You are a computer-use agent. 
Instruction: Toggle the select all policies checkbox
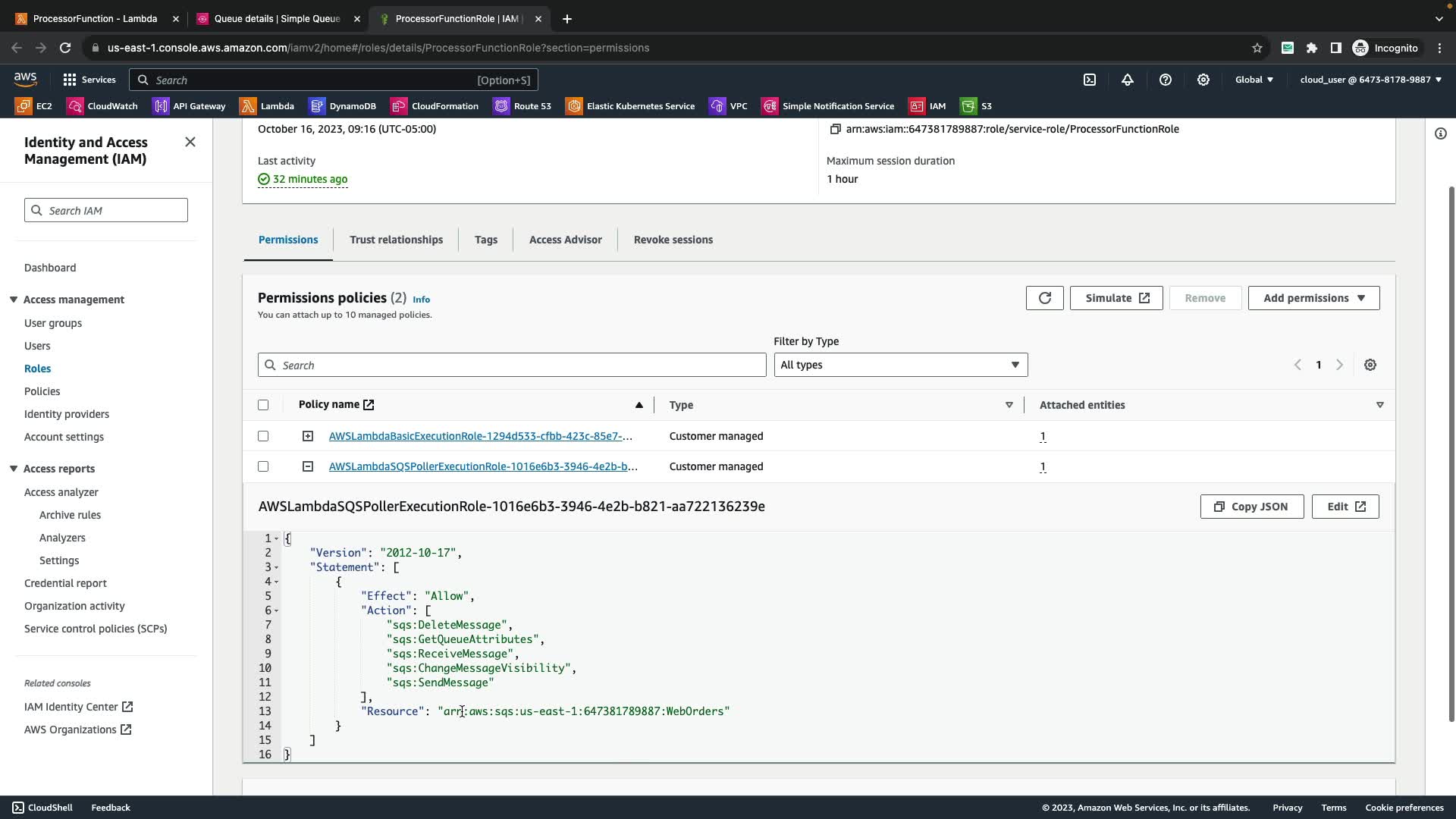coord(263,405)
